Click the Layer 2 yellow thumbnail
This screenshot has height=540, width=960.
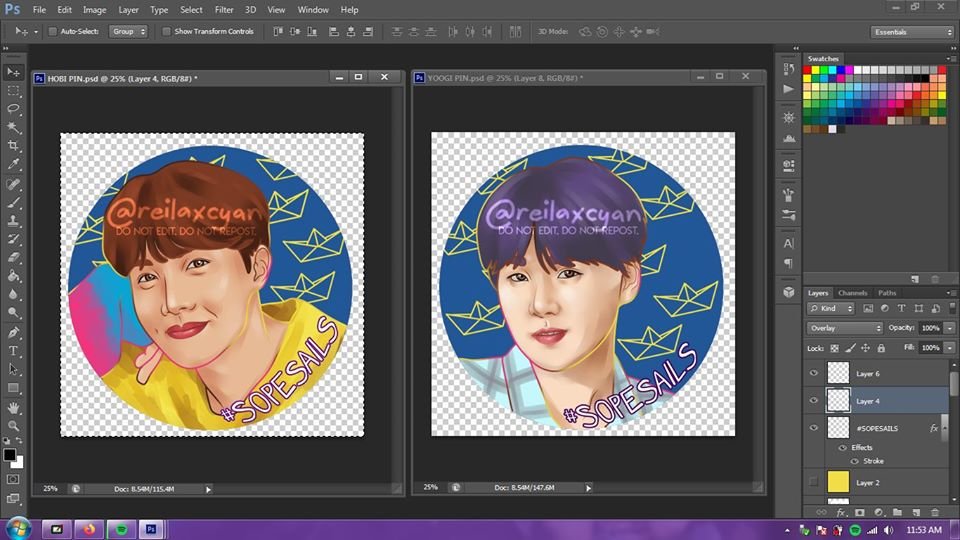coord(838,482)
